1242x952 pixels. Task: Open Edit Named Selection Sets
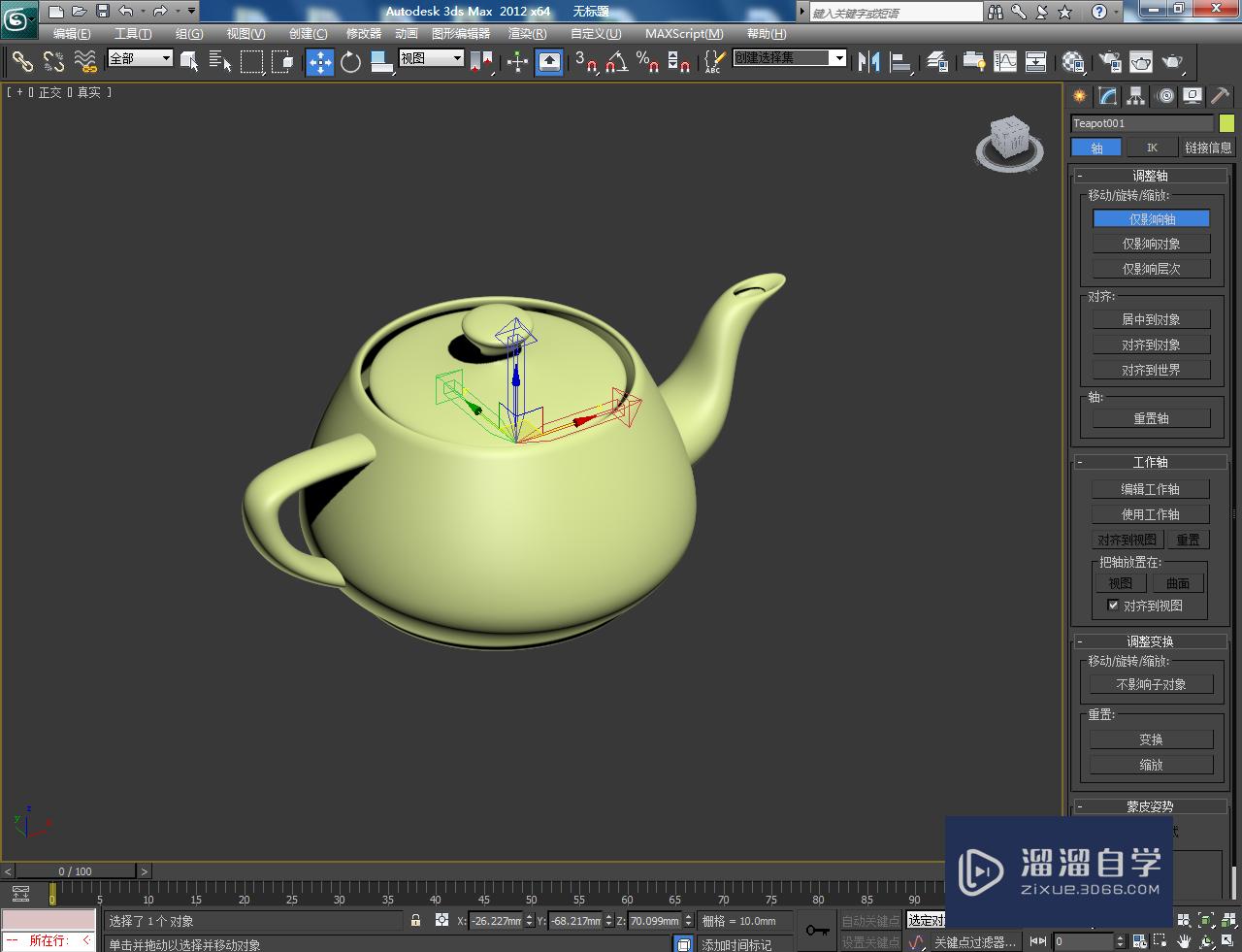tap(713, 61)
